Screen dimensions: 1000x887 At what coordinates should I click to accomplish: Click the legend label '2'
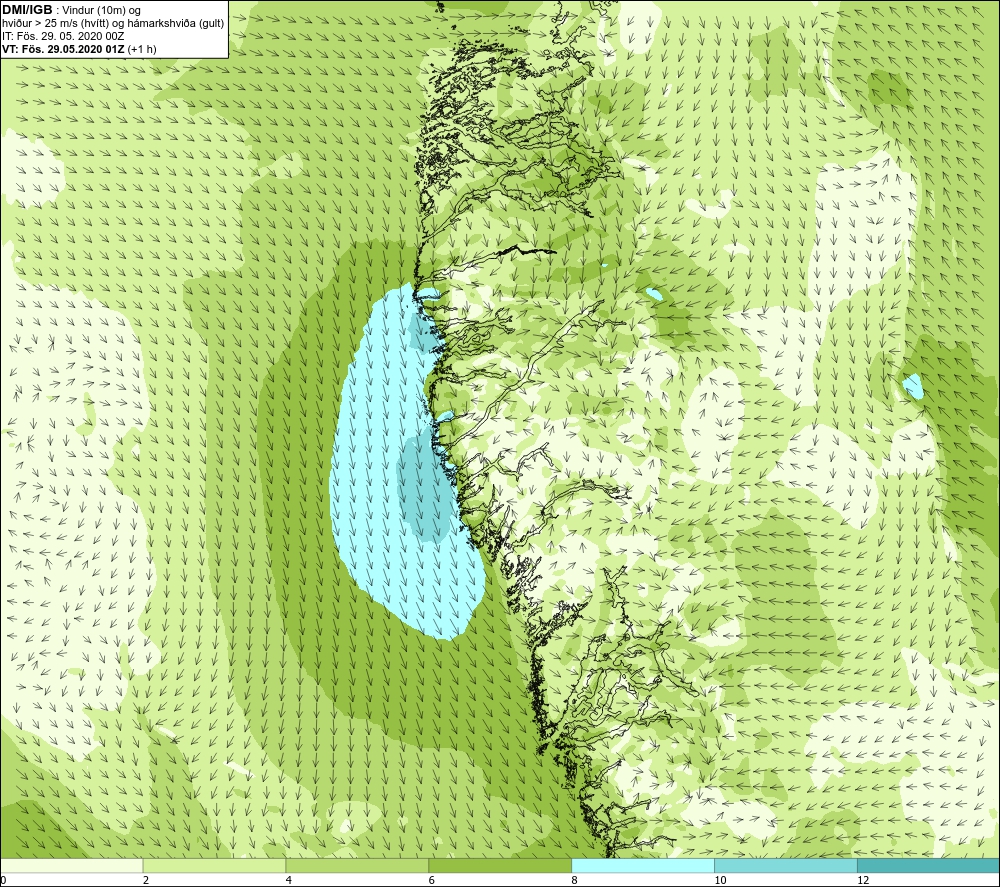tap(146, 881)
